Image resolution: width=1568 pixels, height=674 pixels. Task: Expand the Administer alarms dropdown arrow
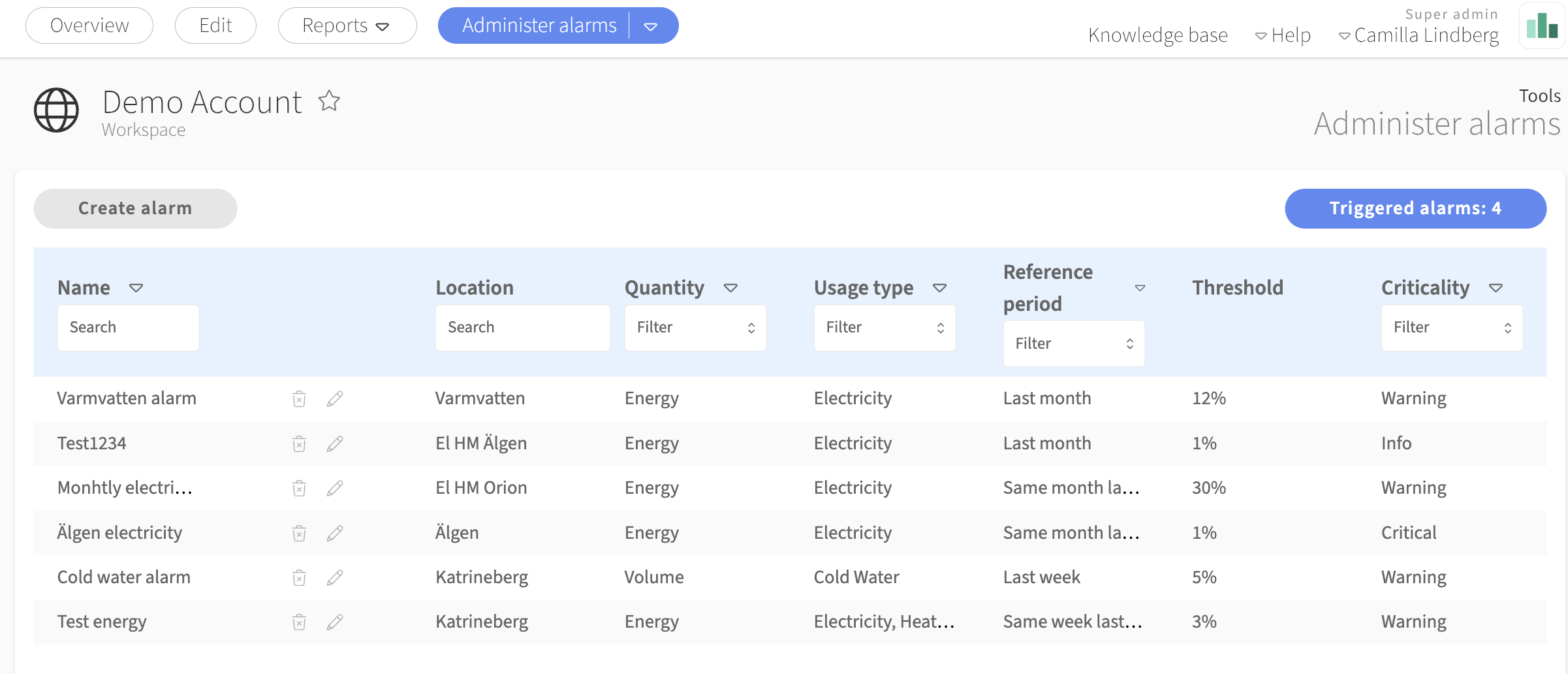click(651, 26)
